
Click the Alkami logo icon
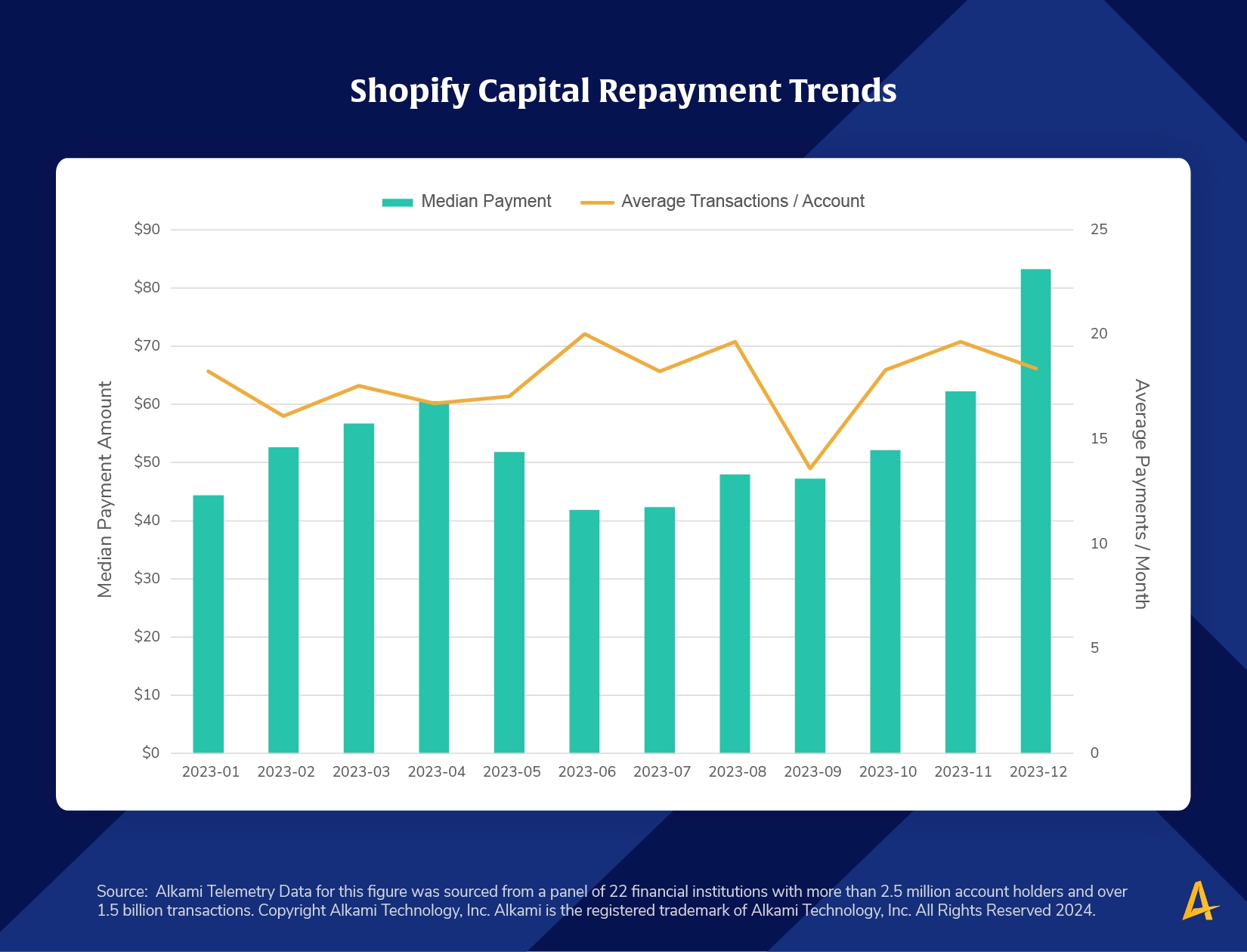click(1201, 901)
